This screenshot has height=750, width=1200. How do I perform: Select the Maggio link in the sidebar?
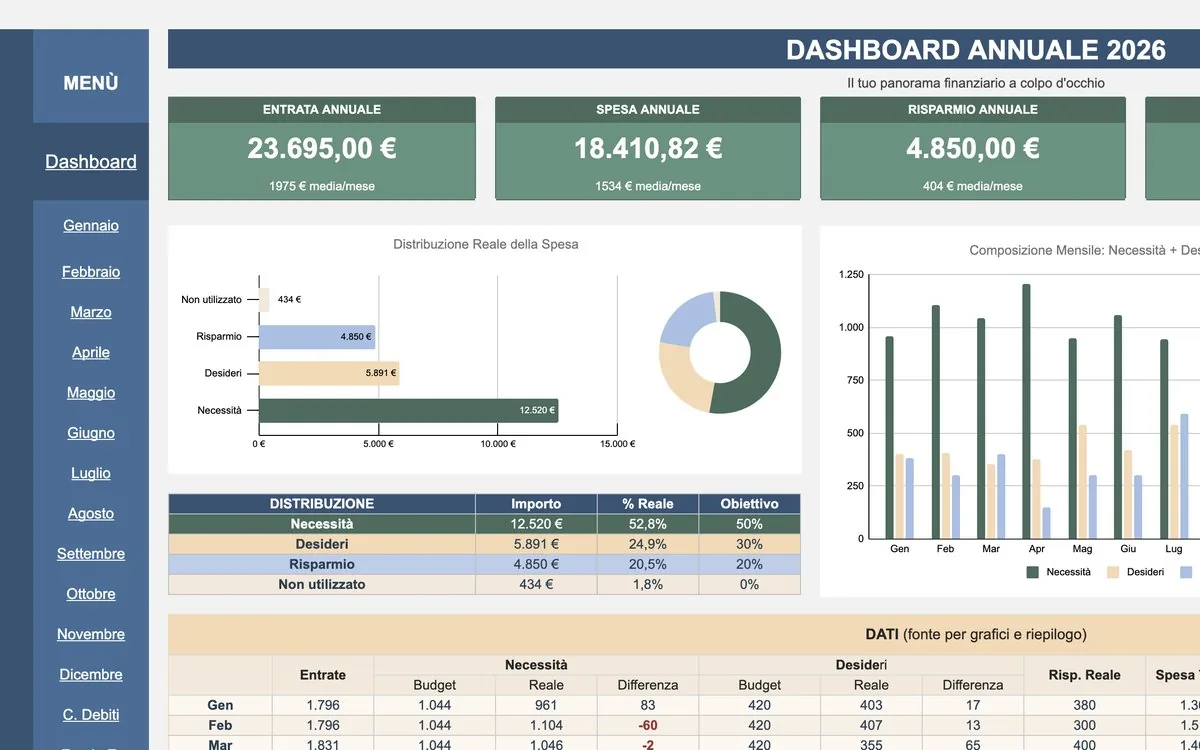(91, 393)
